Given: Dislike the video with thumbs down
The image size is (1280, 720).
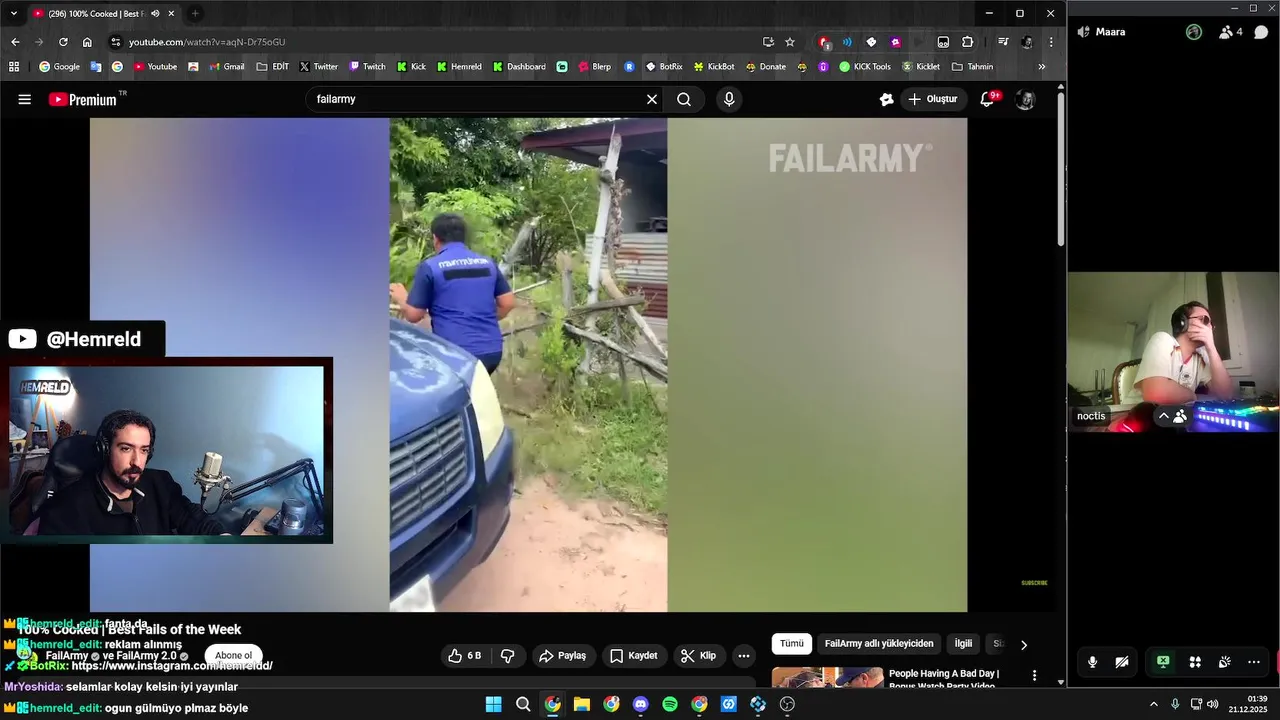Looking at the screenshot, I should click(x=508, y=656).
